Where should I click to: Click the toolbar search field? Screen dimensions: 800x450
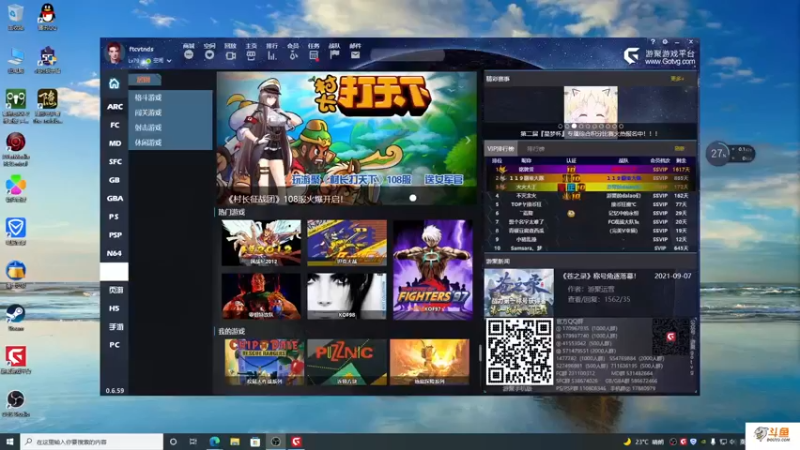[x=408, y=55]
